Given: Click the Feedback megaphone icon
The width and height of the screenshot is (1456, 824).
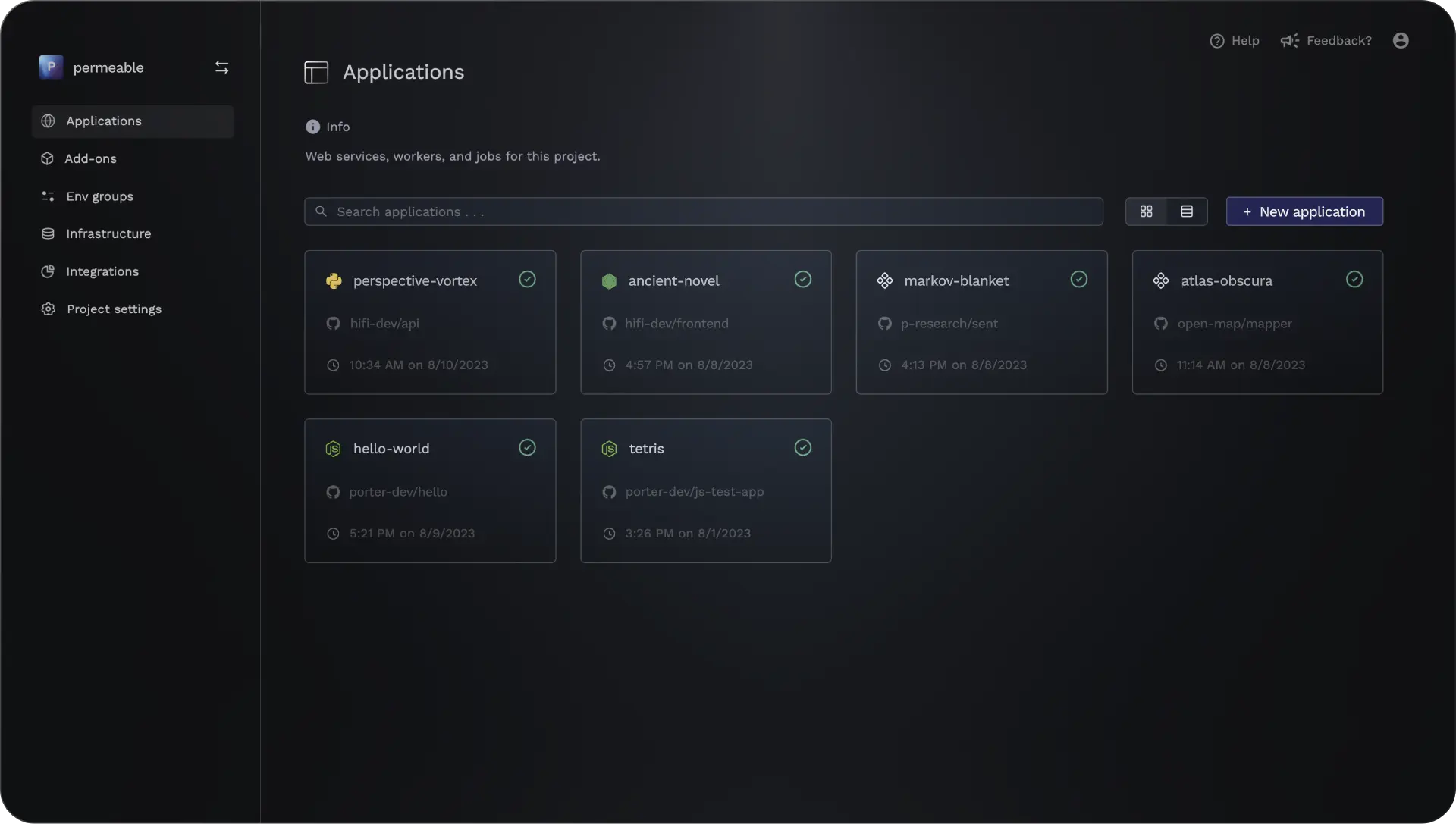Looking at the screenshot, I should point(1289,41).
